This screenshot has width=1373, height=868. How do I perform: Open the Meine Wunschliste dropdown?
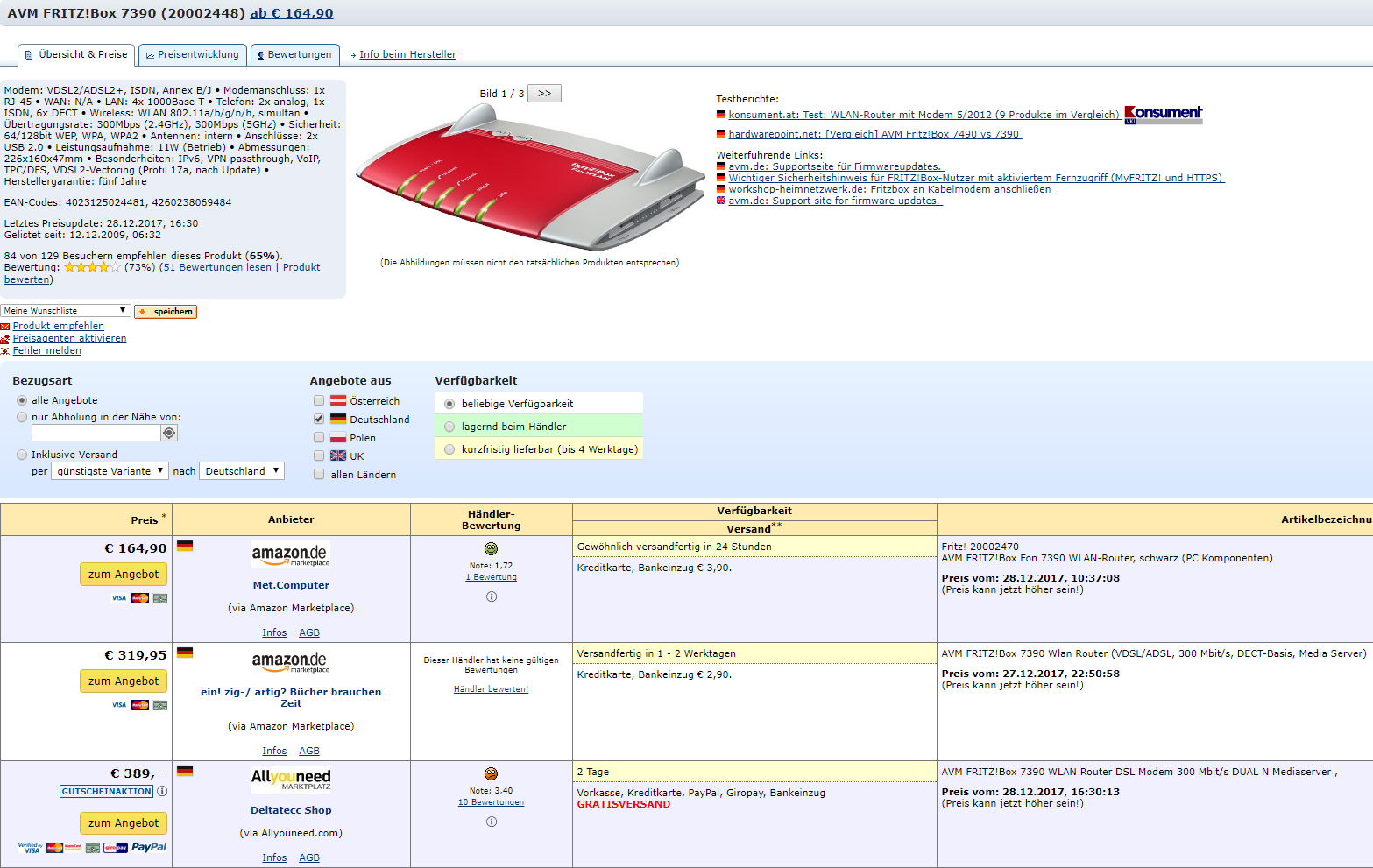click(66, 311)
